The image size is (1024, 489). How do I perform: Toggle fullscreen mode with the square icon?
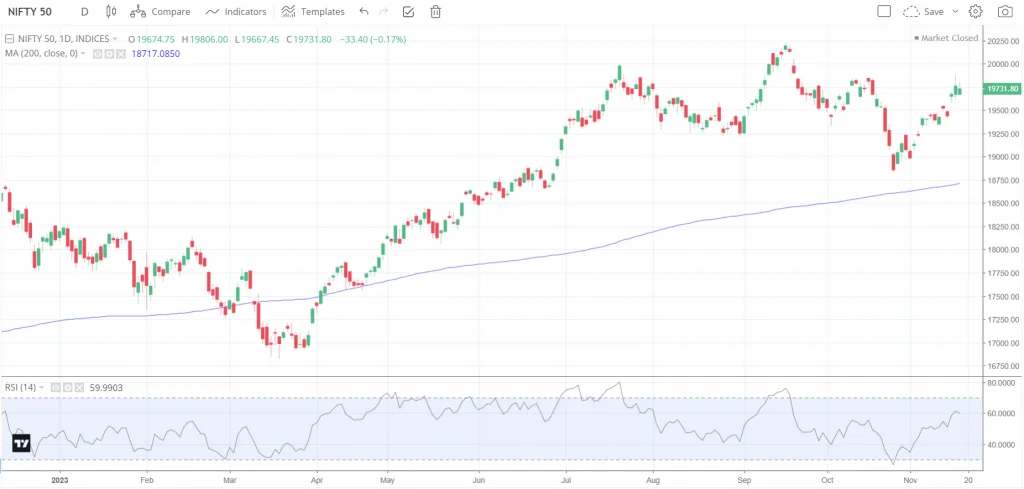[884, 11]
